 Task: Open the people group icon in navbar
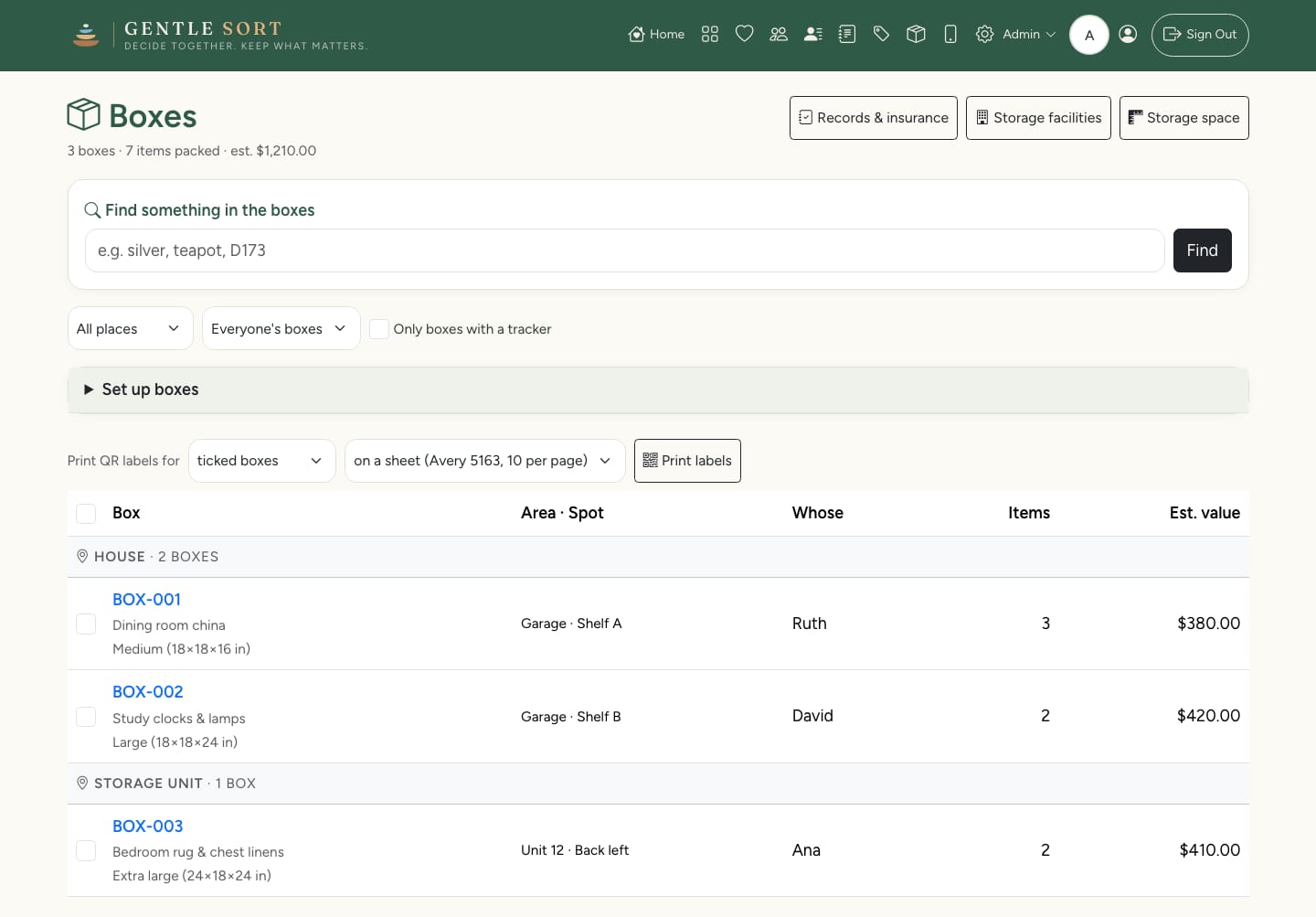coord(779,34)
